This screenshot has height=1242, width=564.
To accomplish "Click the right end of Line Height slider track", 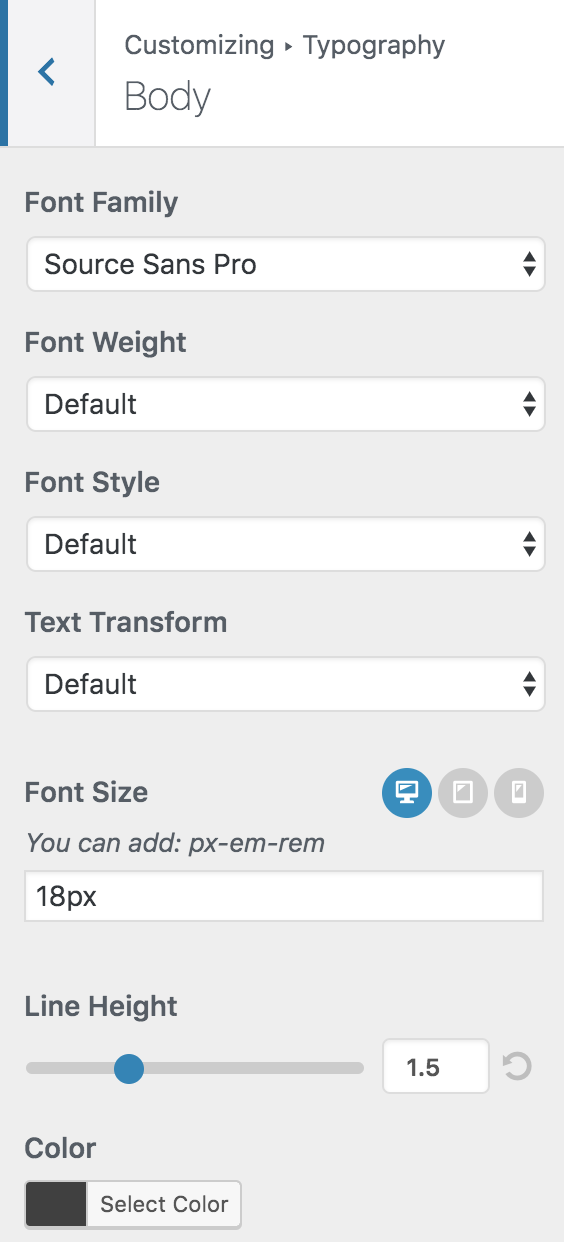I will pos(358,1068).
